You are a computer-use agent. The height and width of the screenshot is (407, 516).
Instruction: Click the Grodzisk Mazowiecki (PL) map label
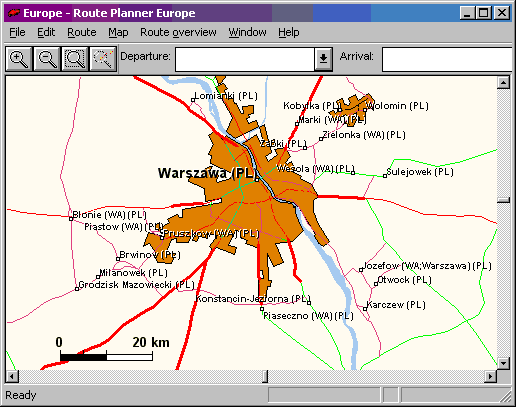136,285
